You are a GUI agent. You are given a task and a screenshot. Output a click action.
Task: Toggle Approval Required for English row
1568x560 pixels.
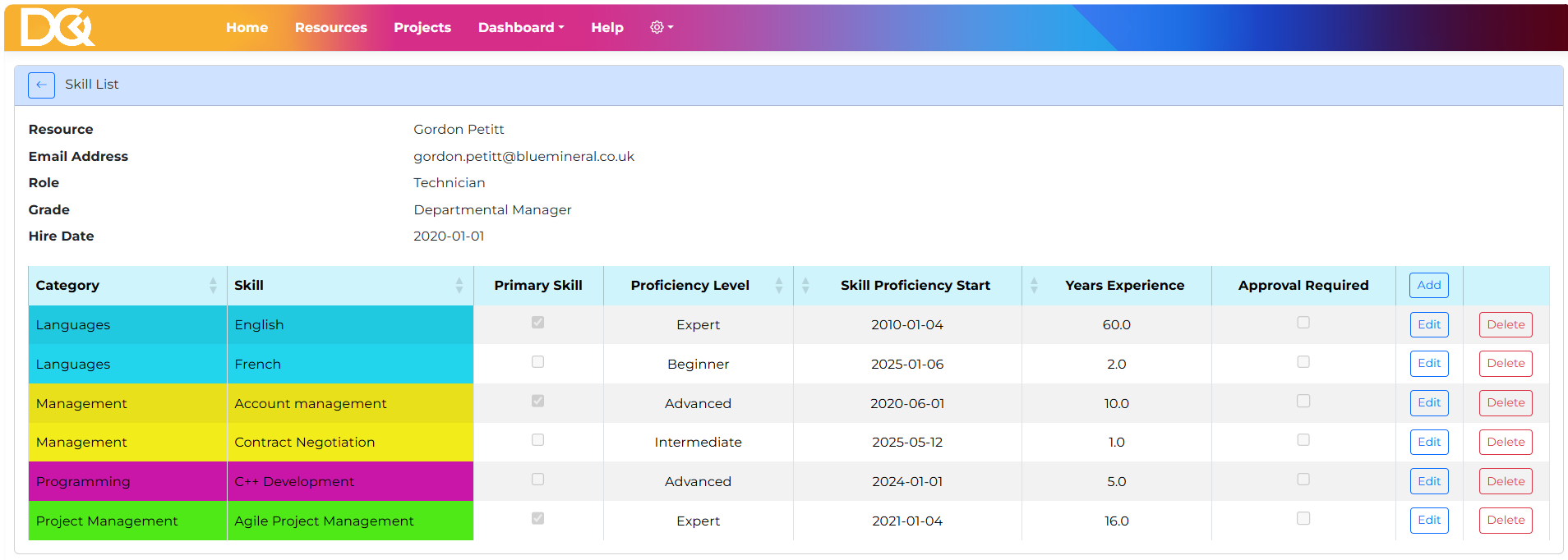click(x=1303, y=323)
